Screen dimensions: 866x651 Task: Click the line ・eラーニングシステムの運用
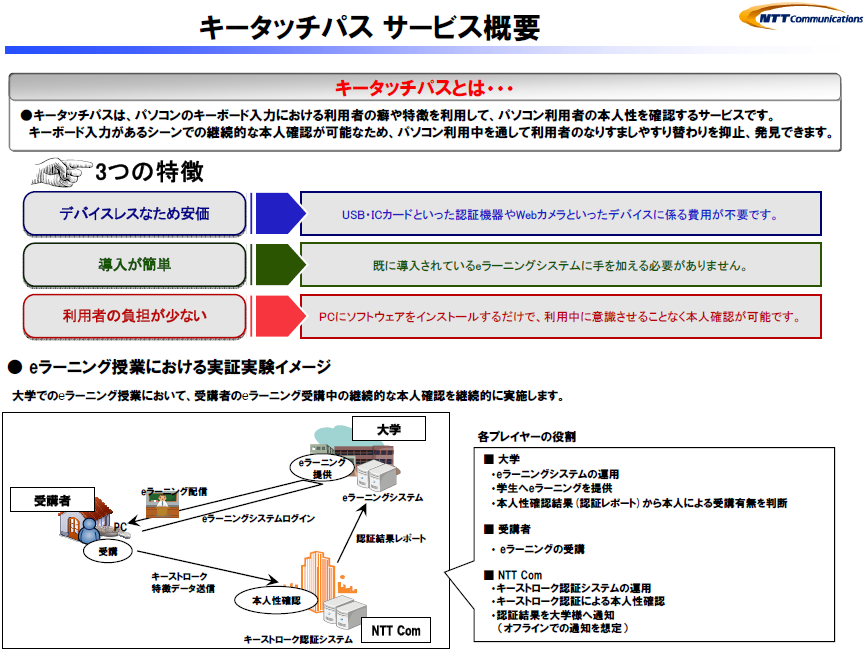(556, 474)
